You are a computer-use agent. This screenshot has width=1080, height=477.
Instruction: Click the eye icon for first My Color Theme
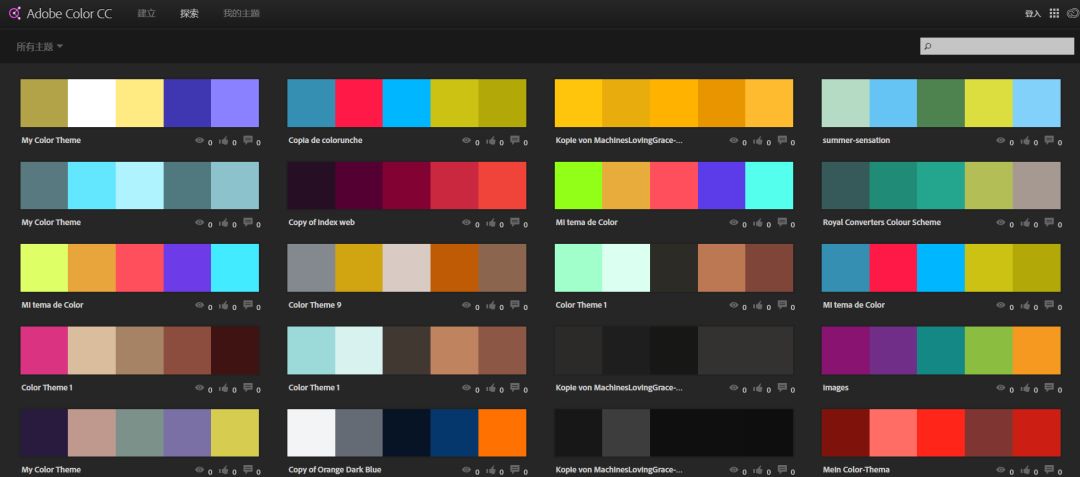tap(199, 141)
